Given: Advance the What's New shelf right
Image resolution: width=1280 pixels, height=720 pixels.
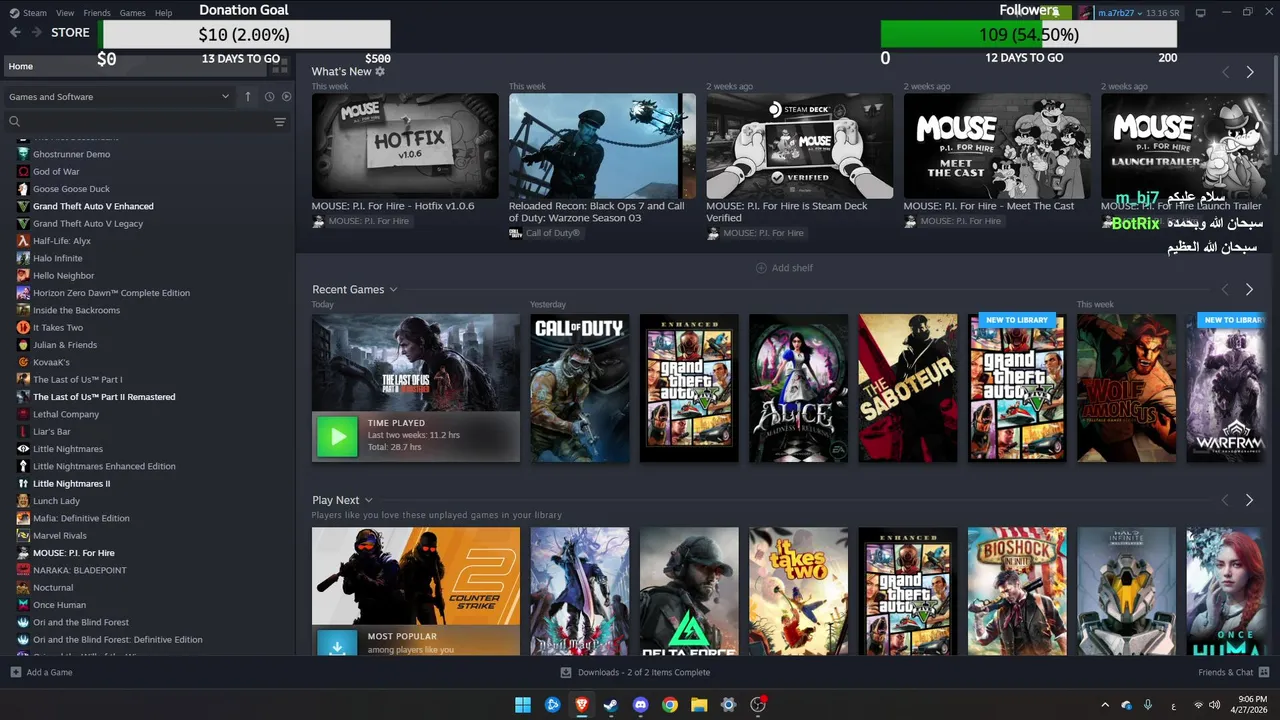Looking at the screenshot, I should [x=1249, y=72].
